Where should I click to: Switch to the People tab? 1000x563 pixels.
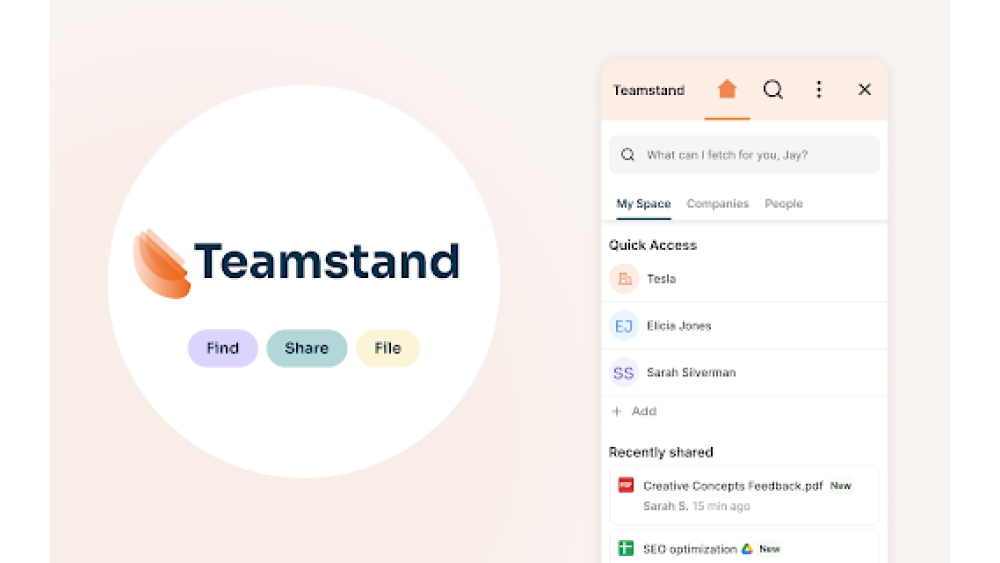pyautogui.click(x=784, y=204)
